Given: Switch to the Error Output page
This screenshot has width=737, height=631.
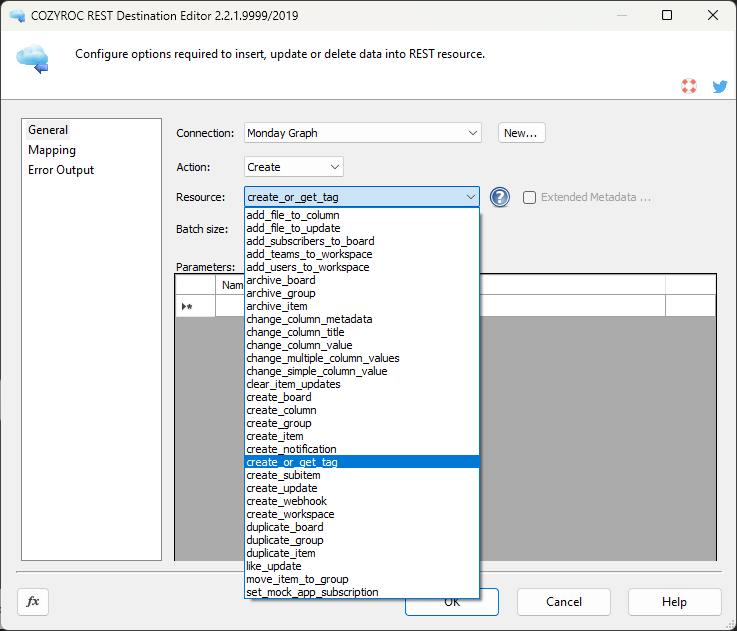Looking at the screenshot, I should click(x=61, y=170).
